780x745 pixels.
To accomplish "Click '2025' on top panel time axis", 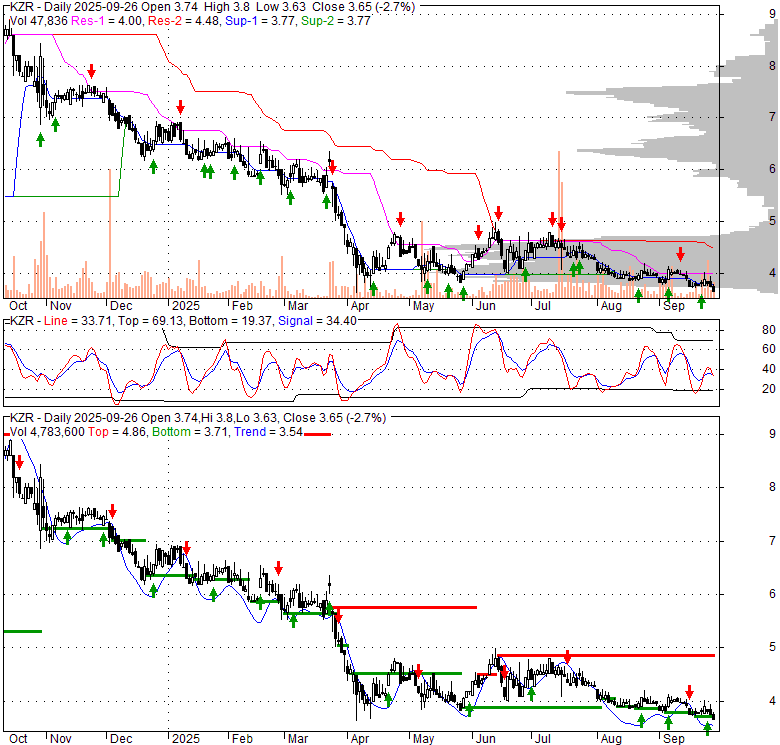I will tap(186, 306).
